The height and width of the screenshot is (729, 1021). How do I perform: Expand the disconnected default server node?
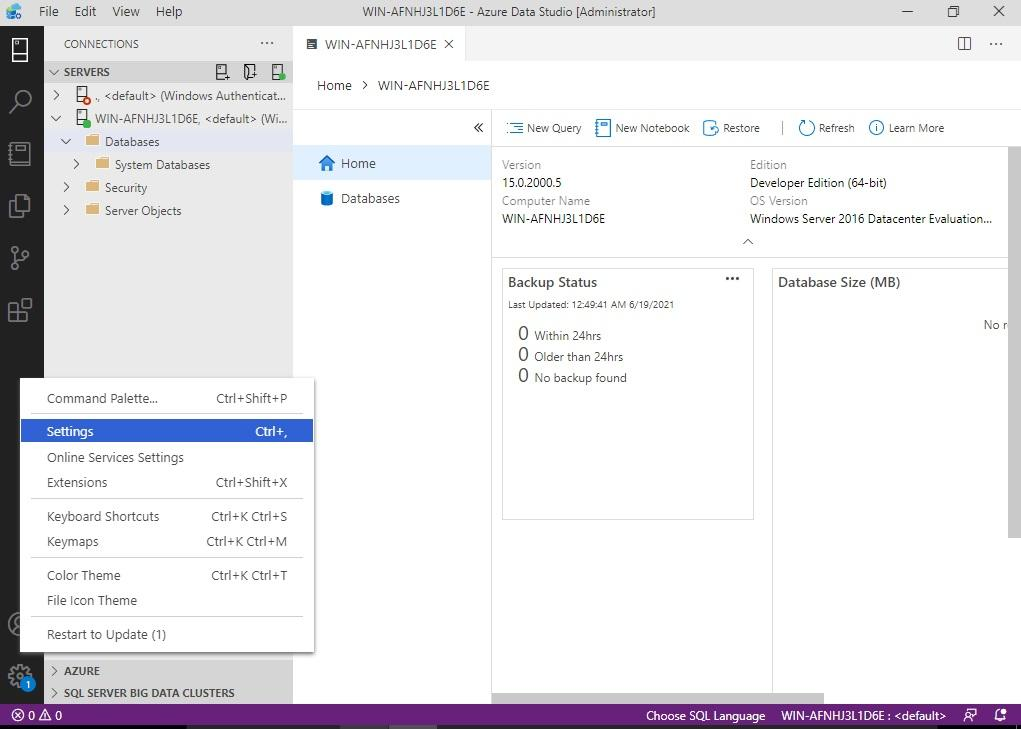(x=57, y=96)
